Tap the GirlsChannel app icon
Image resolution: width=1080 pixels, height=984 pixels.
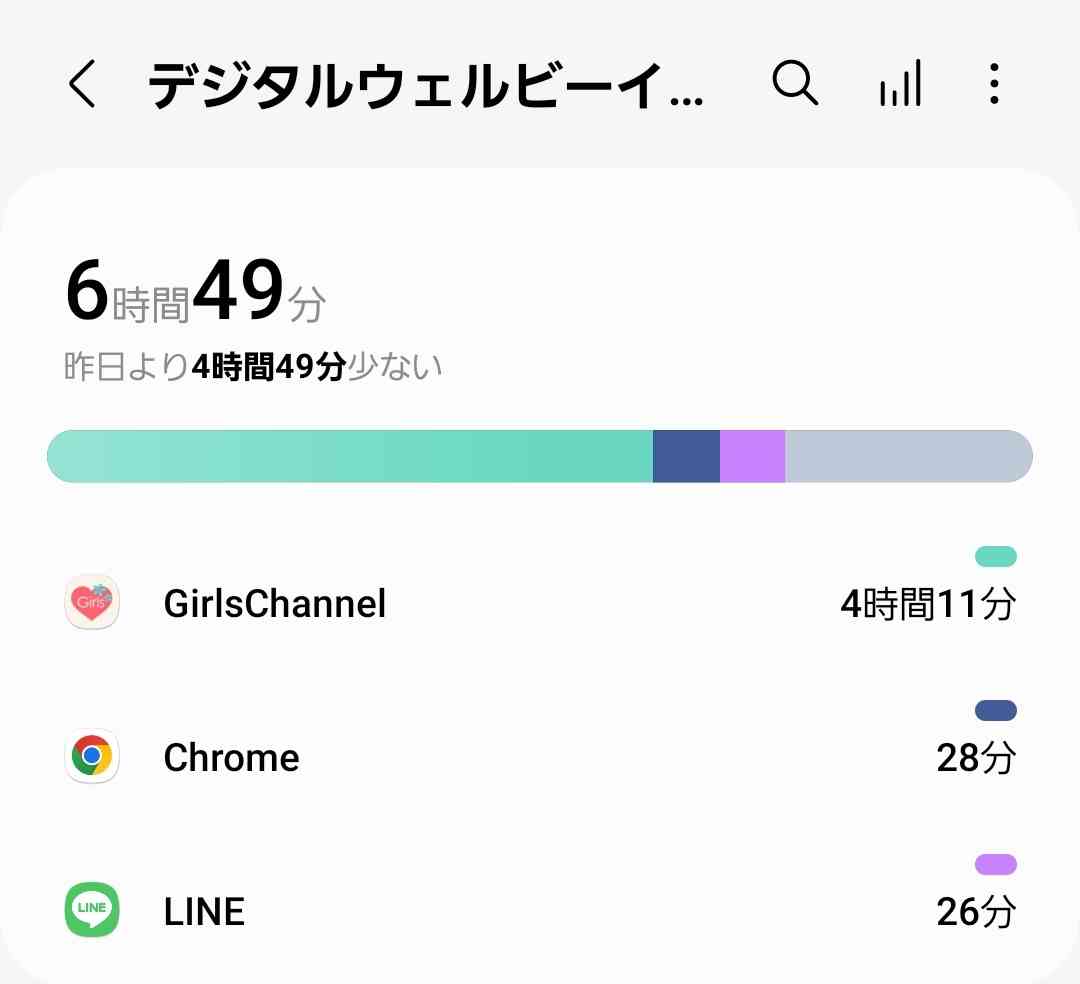point(92,602)
